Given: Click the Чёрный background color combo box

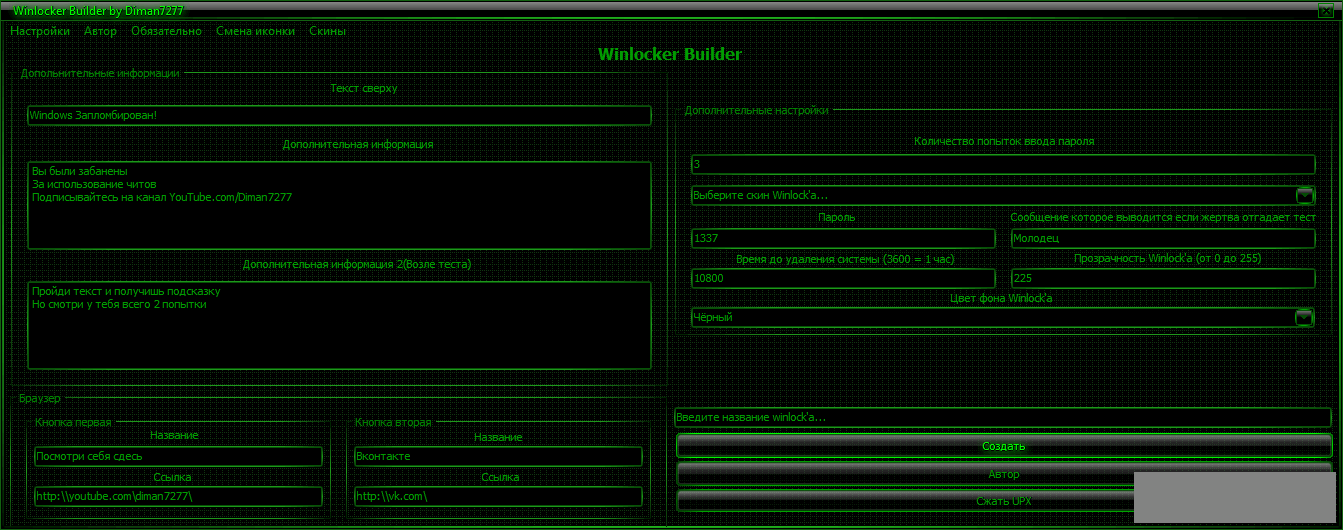Looking at the screenshot, I should 990,318.
